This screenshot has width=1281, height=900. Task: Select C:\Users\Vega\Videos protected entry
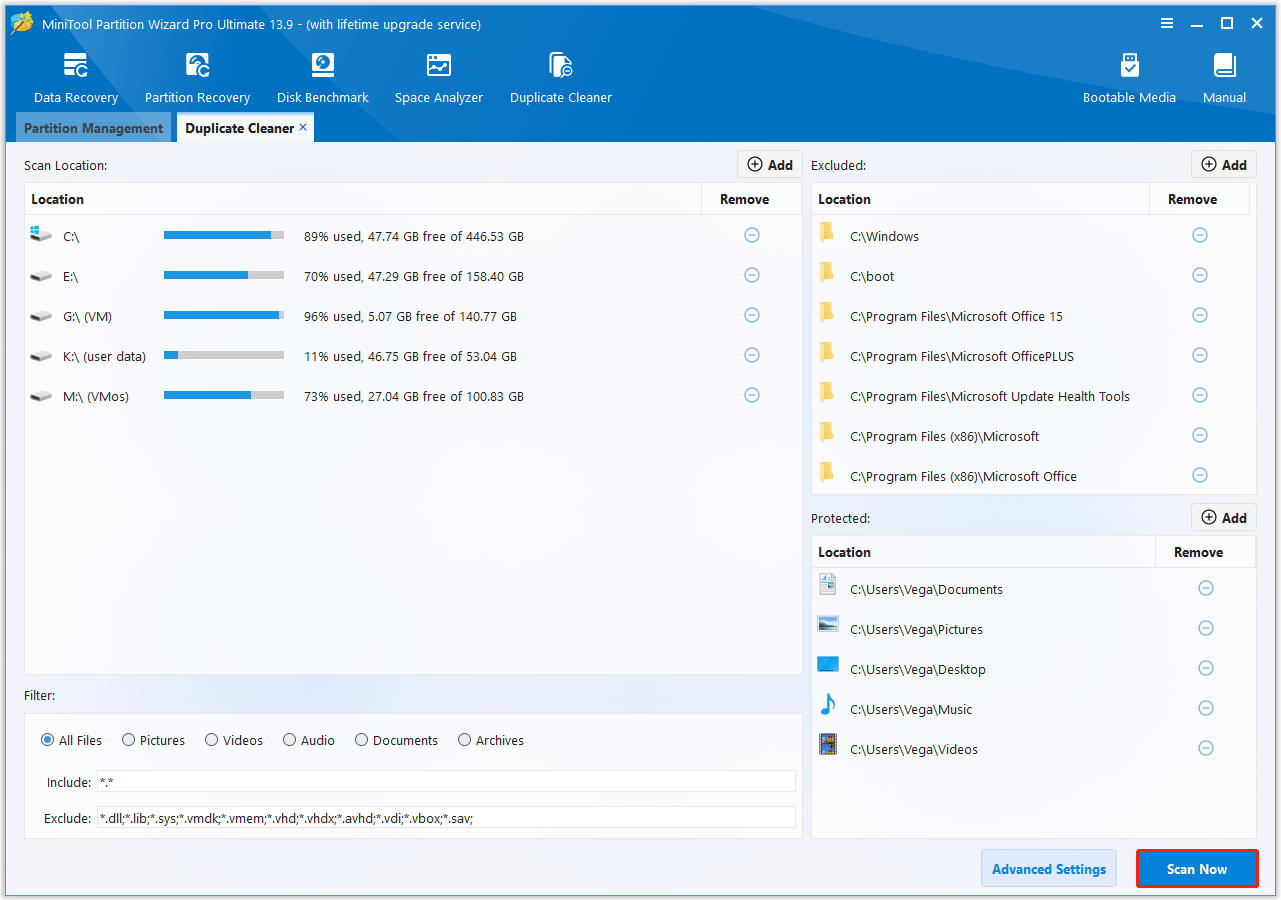tap(1034, 749)
